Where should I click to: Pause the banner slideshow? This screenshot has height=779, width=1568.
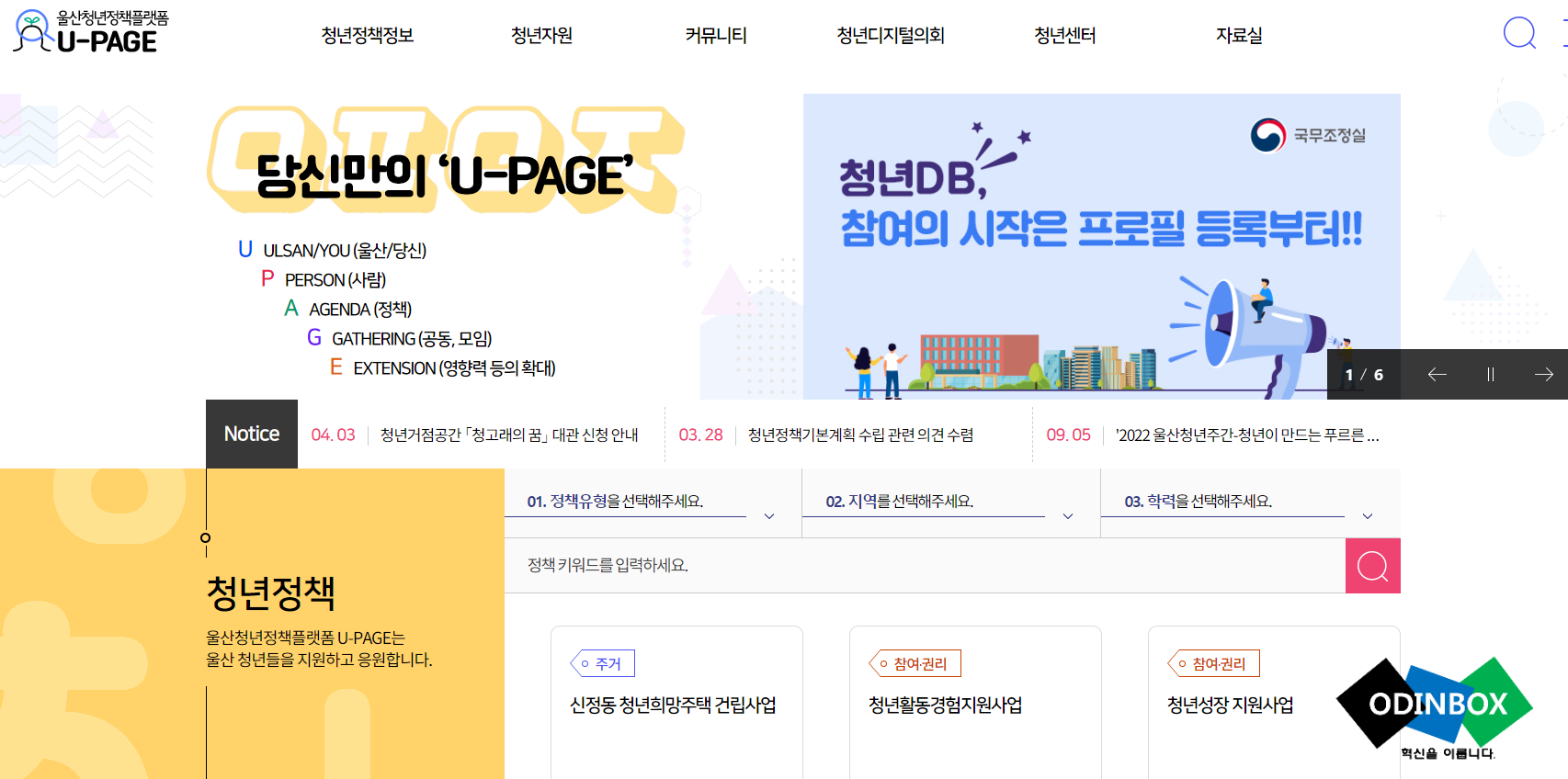click(x=1491, y=374)
